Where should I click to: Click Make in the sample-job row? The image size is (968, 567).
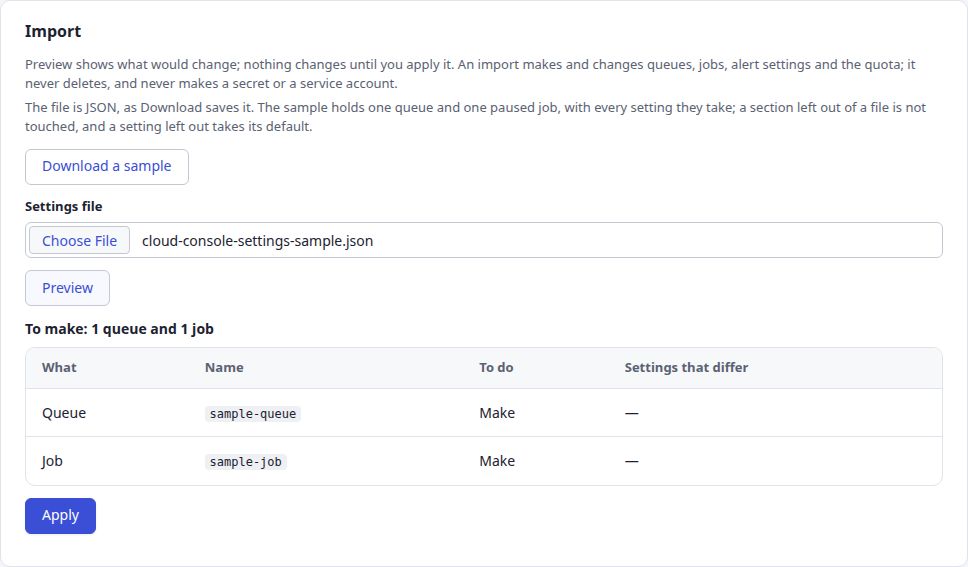coord(497,461)
